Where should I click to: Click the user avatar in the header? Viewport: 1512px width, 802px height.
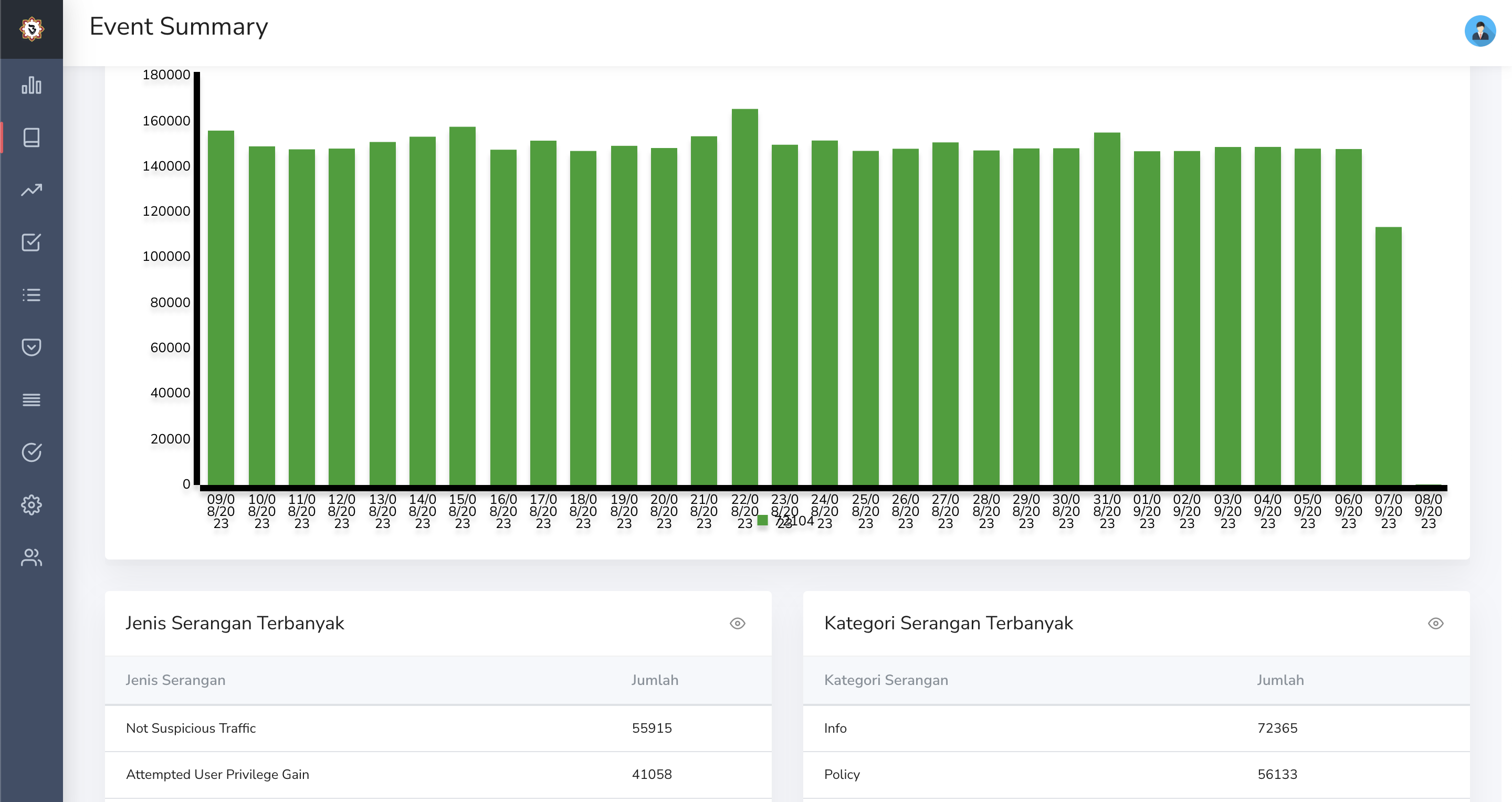(x=1480, y=30)
